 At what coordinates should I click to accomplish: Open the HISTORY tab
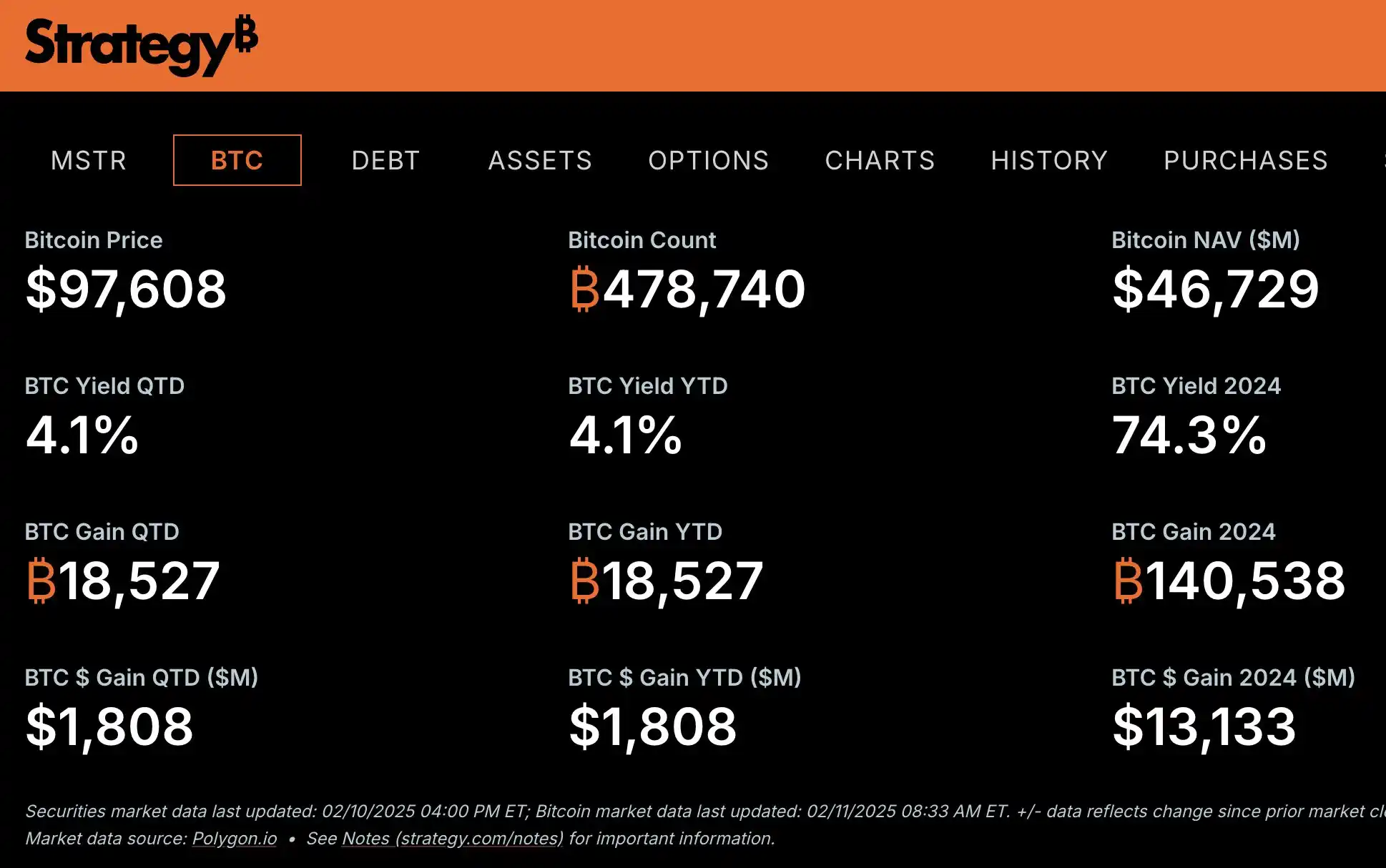coord(1049,160)
